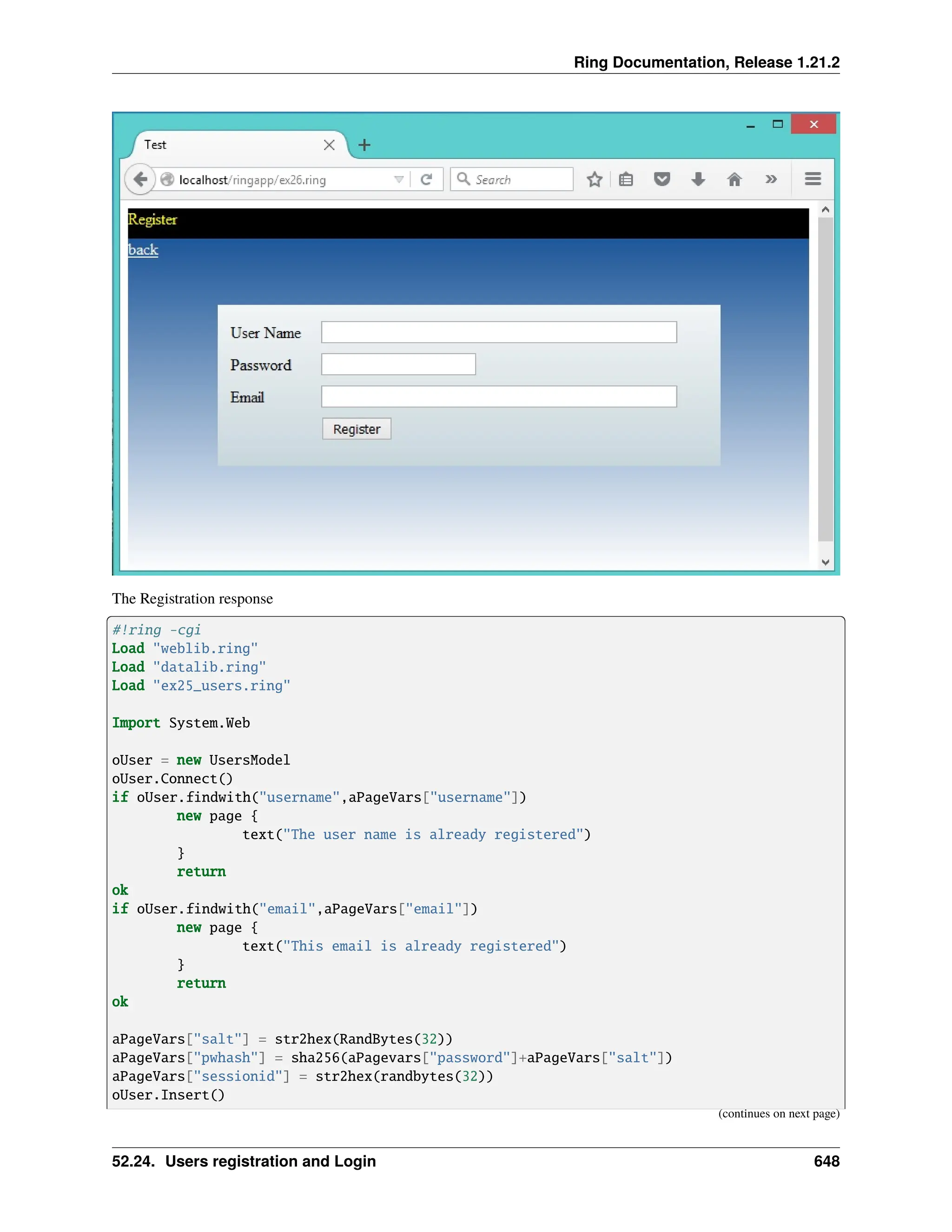
Task: Click the browser back arrow button
Action: 140,179
